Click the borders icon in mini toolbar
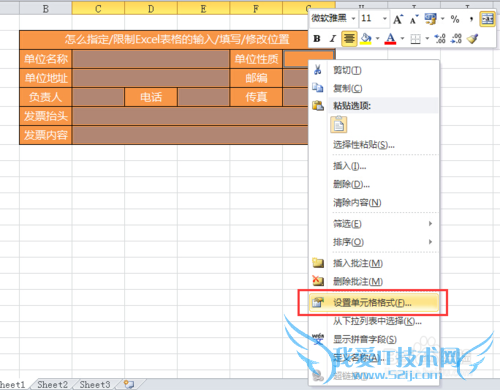 tap(415, 39)
